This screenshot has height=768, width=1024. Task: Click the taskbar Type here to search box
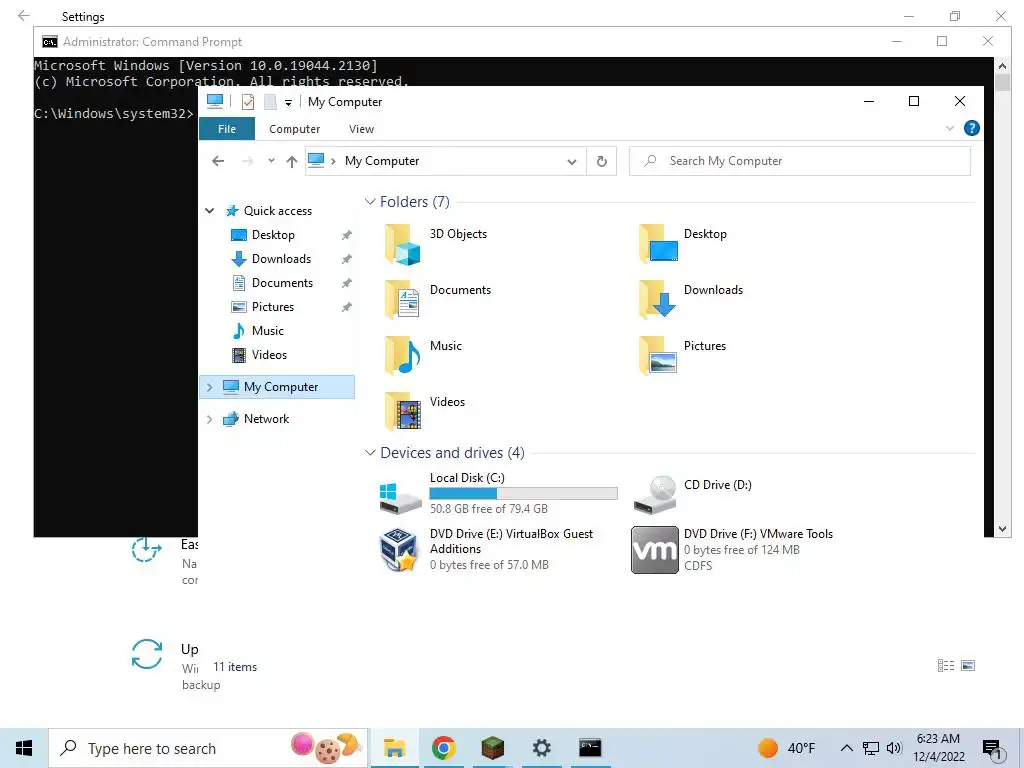click(x=208, y=748)
